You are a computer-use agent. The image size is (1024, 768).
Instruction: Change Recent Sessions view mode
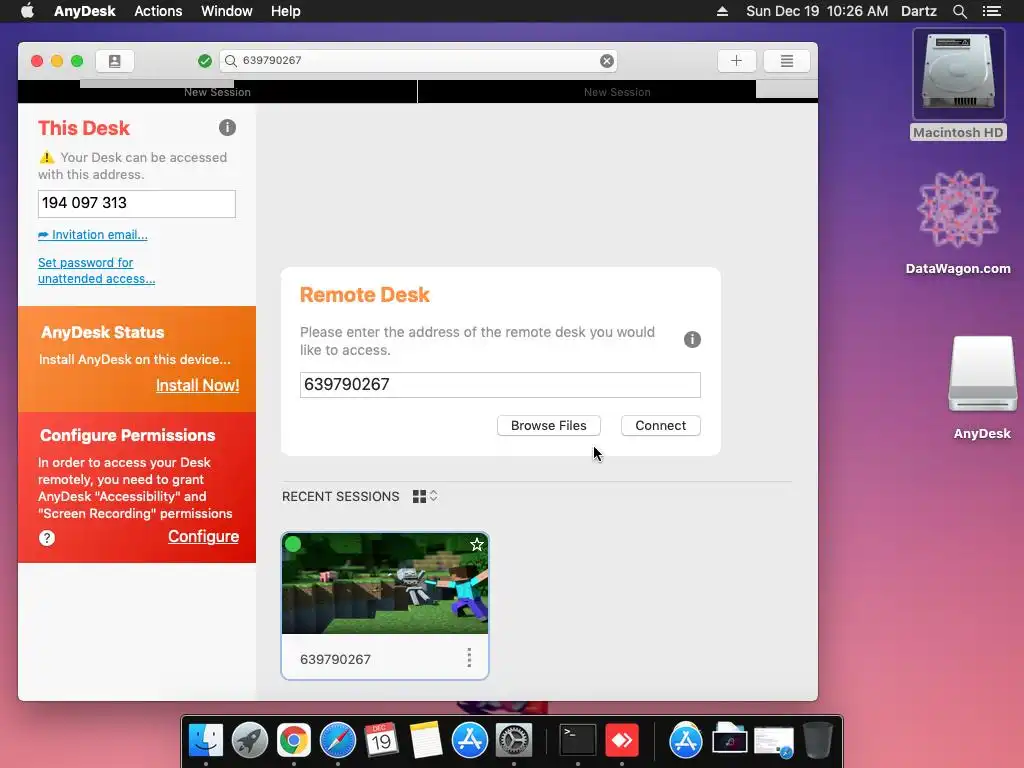tap(424, 496)
